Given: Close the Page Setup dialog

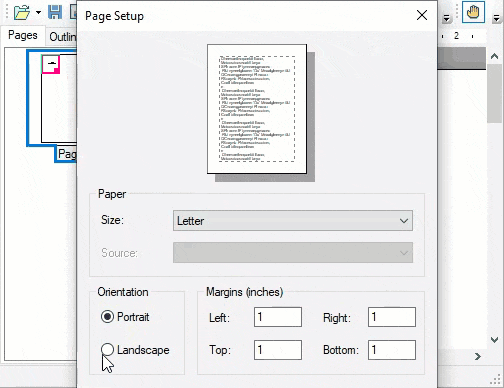Looking at the screenshot, I should tap(422, 15).
